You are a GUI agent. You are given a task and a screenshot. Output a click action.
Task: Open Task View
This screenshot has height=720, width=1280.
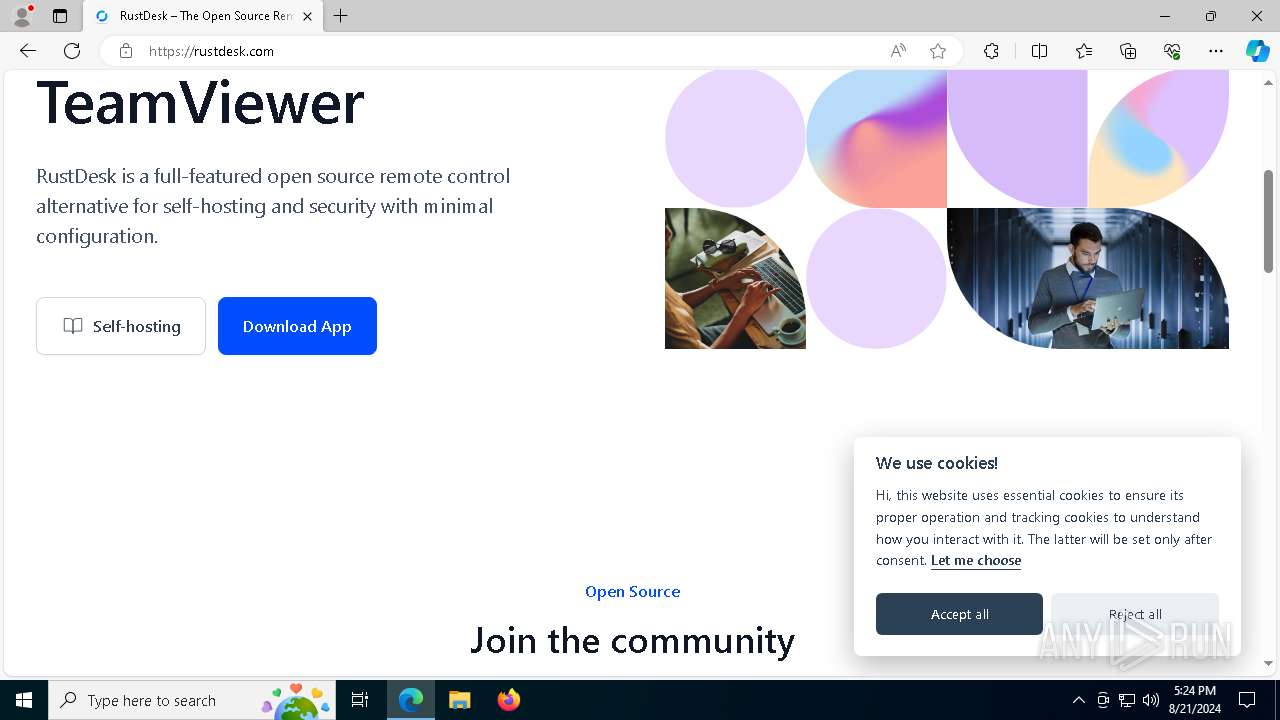360,700
